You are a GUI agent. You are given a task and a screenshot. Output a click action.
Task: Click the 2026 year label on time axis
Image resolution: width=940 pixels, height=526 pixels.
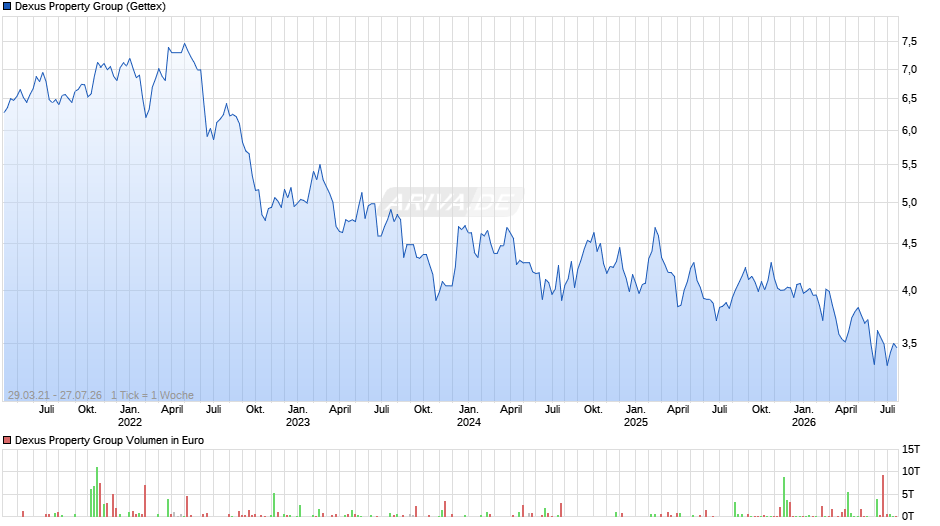(803, 422)
